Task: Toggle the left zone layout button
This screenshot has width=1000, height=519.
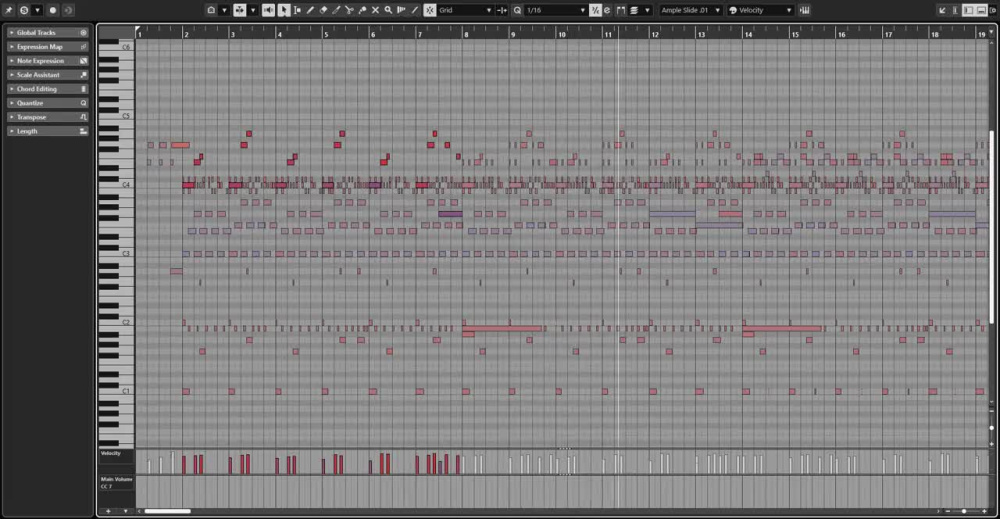Action: pyautogui.click(x=968, y=10)
